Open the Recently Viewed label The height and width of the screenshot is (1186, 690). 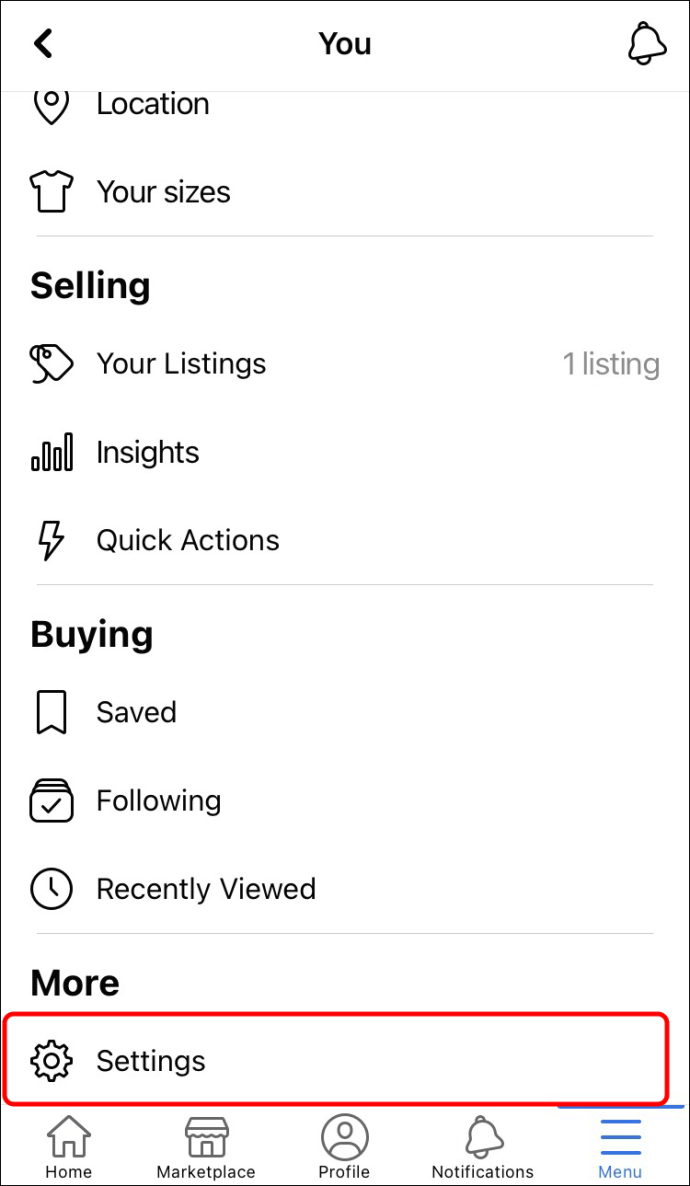click(x=206, y=889)
